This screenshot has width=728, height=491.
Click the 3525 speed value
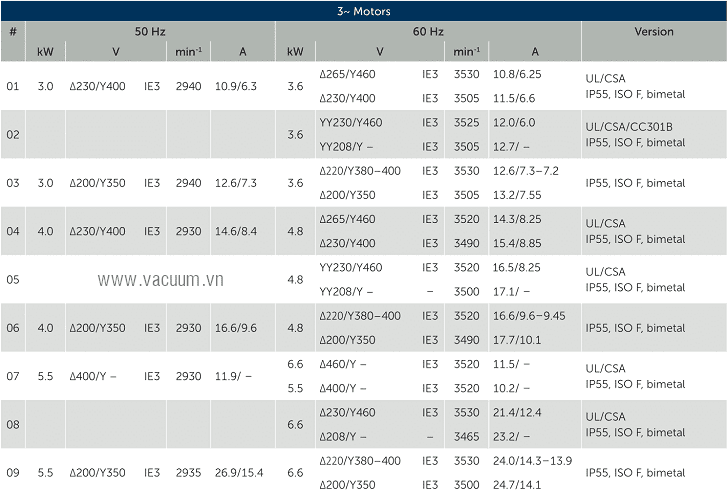click(466, 123)
